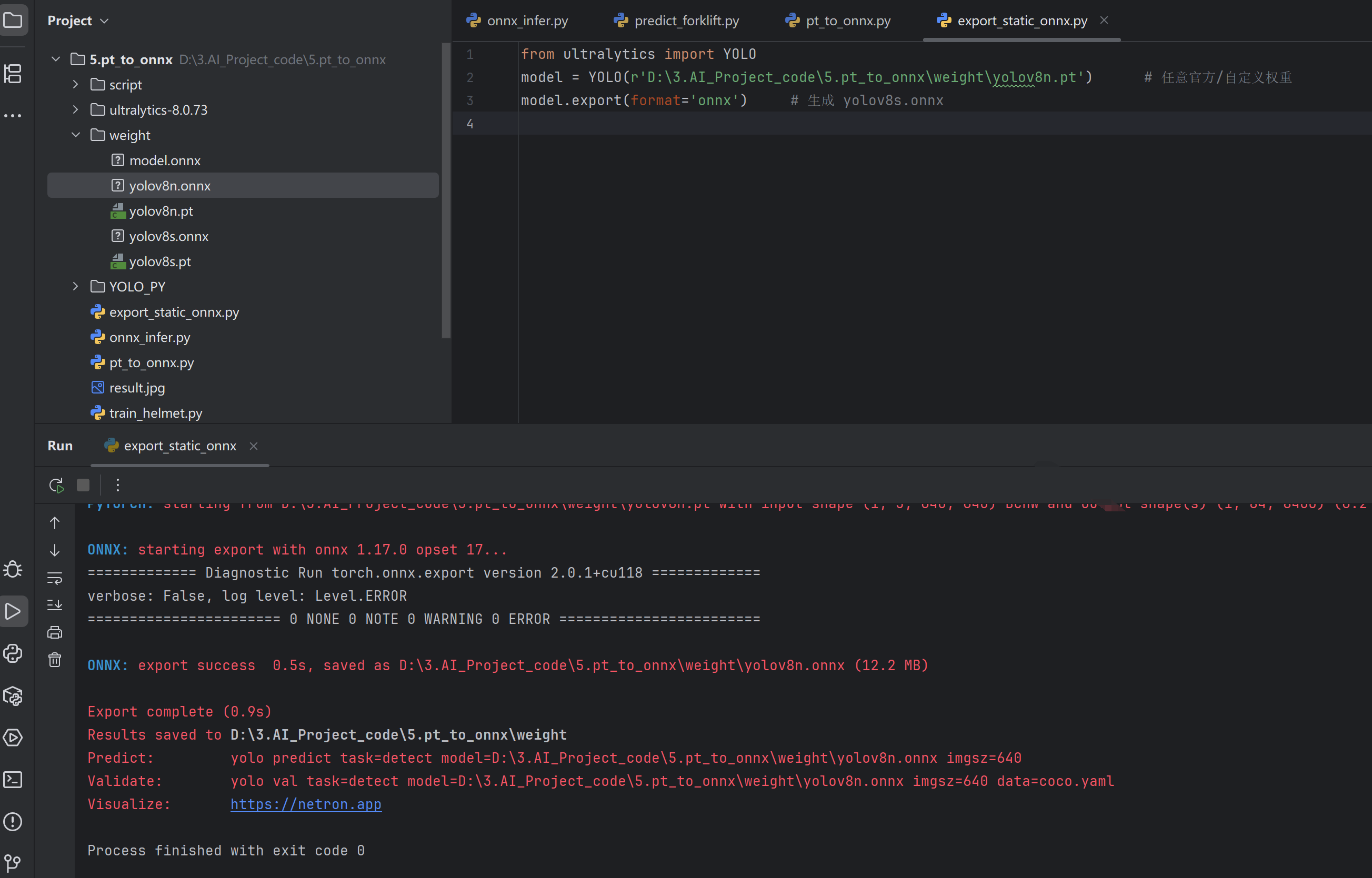Open more run toolbar options menu
Image resolution: width=1372 pixels, height=878 pixels.
tap(117, 485)
